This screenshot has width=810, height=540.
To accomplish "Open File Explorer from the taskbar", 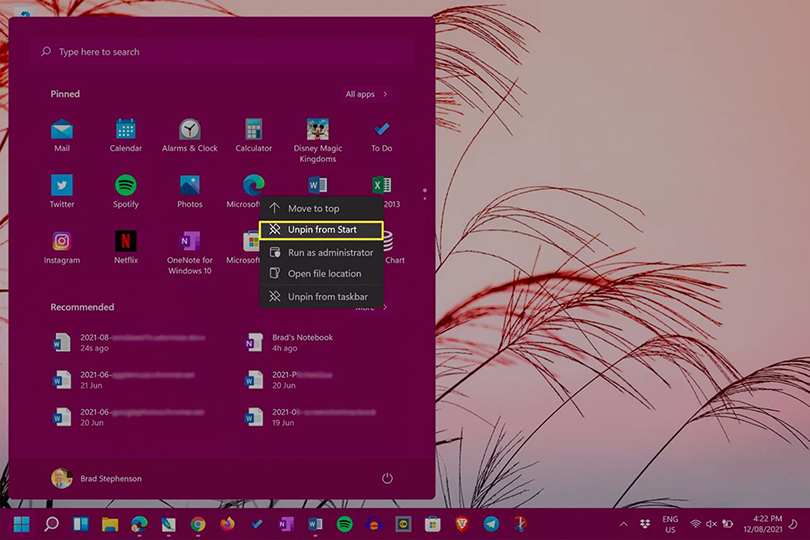I will [x=110, y=524].
